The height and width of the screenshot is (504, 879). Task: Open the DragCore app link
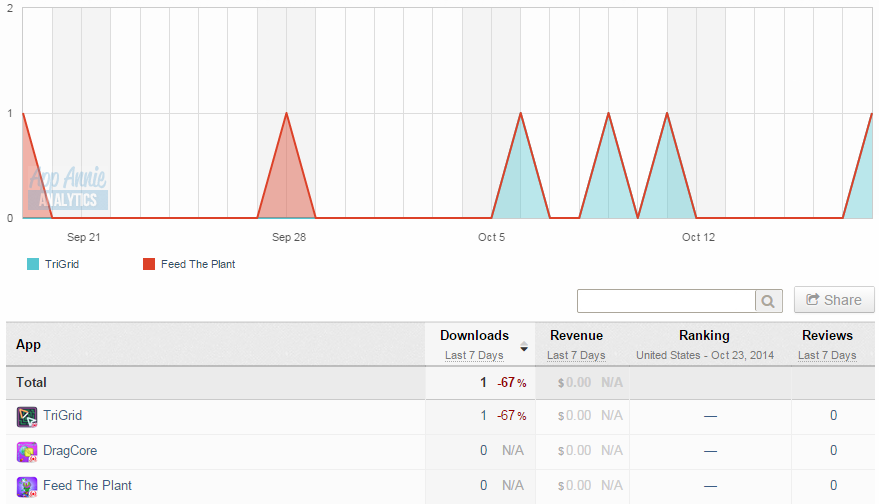tap(70, 450)
